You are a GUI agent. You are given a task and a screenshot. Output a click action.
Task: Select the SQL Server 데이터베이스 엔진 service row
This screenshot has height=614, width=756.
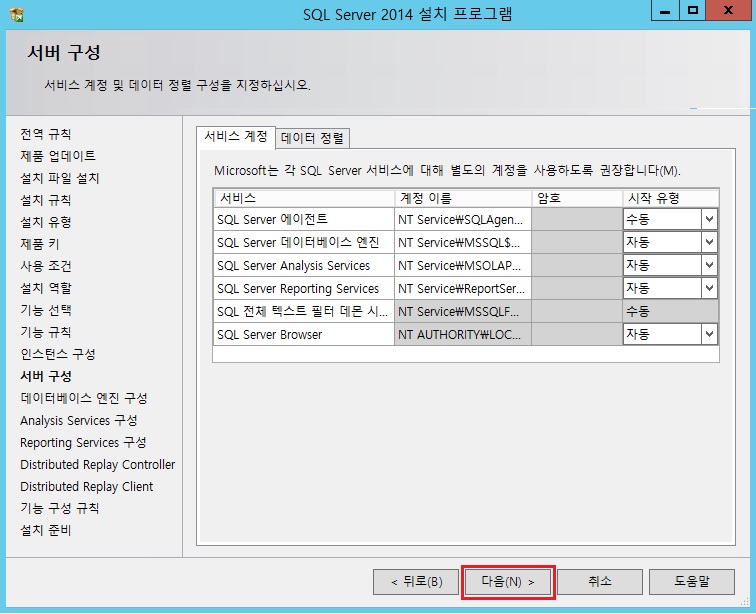click(x=304, y=242)
